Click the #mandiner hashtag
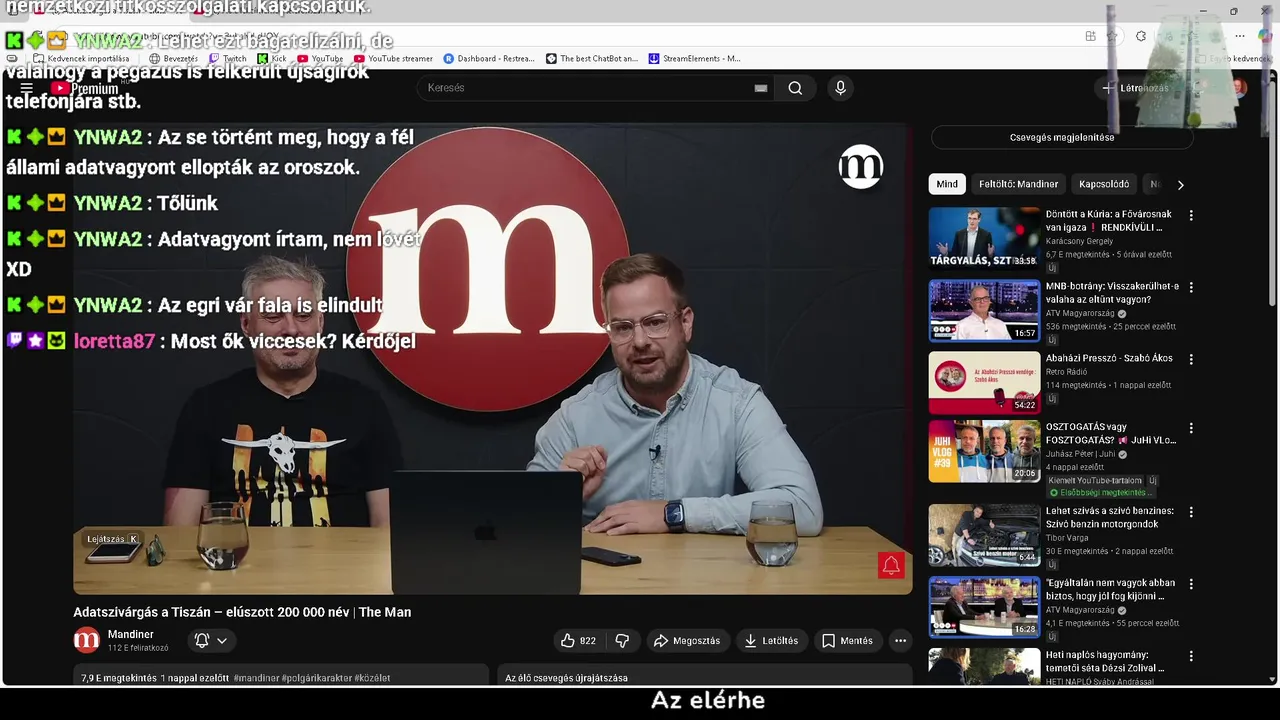Image resolution: width=1280 pixels, height=720 pixels. pos(257,678)
